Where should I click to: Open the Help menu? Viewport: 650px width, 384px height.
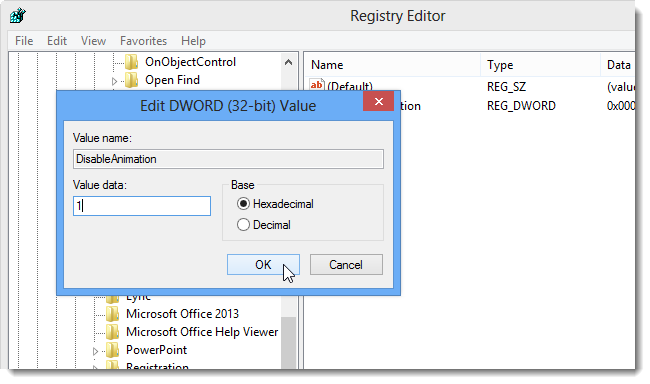click(193, 41)
